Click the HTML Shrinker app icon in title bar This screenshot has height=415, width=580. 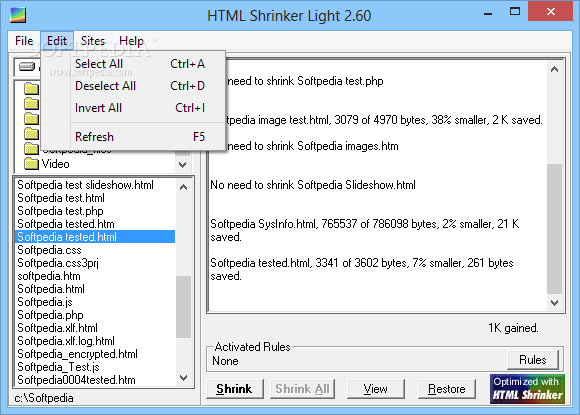pos(18,15)
